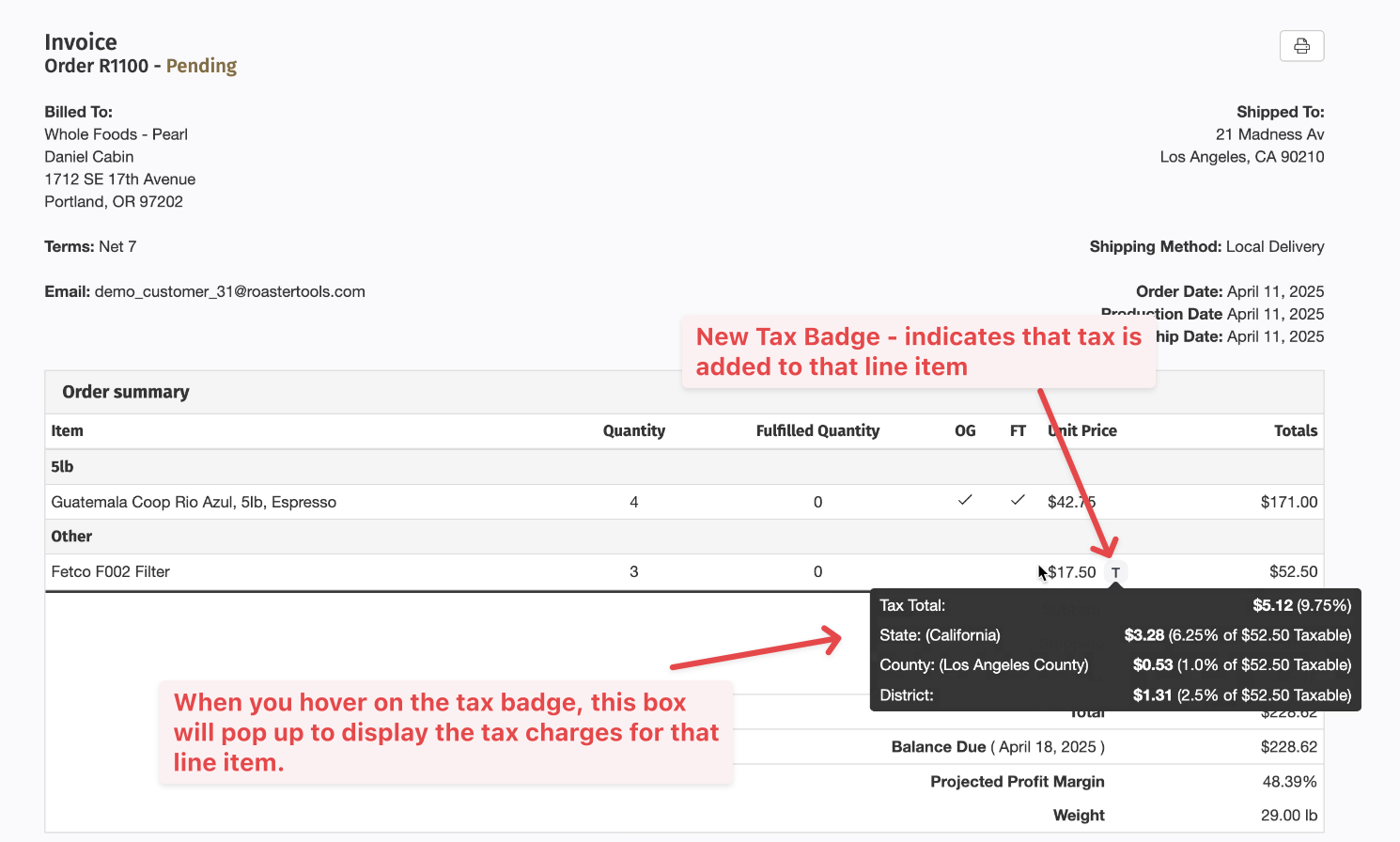Click the print invoice button
This screenshot has height=842, width=1400.
pyautogui.click(x=1301, y=46)
